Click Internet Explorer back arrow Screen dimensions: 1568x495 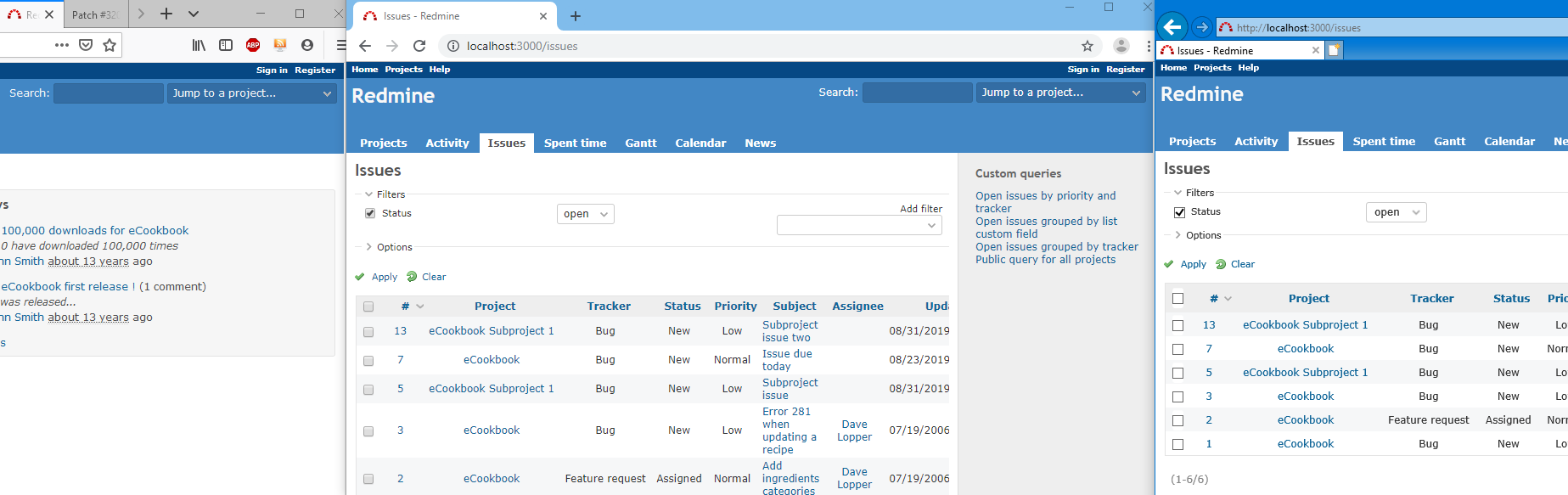(x=1172, y=26)
